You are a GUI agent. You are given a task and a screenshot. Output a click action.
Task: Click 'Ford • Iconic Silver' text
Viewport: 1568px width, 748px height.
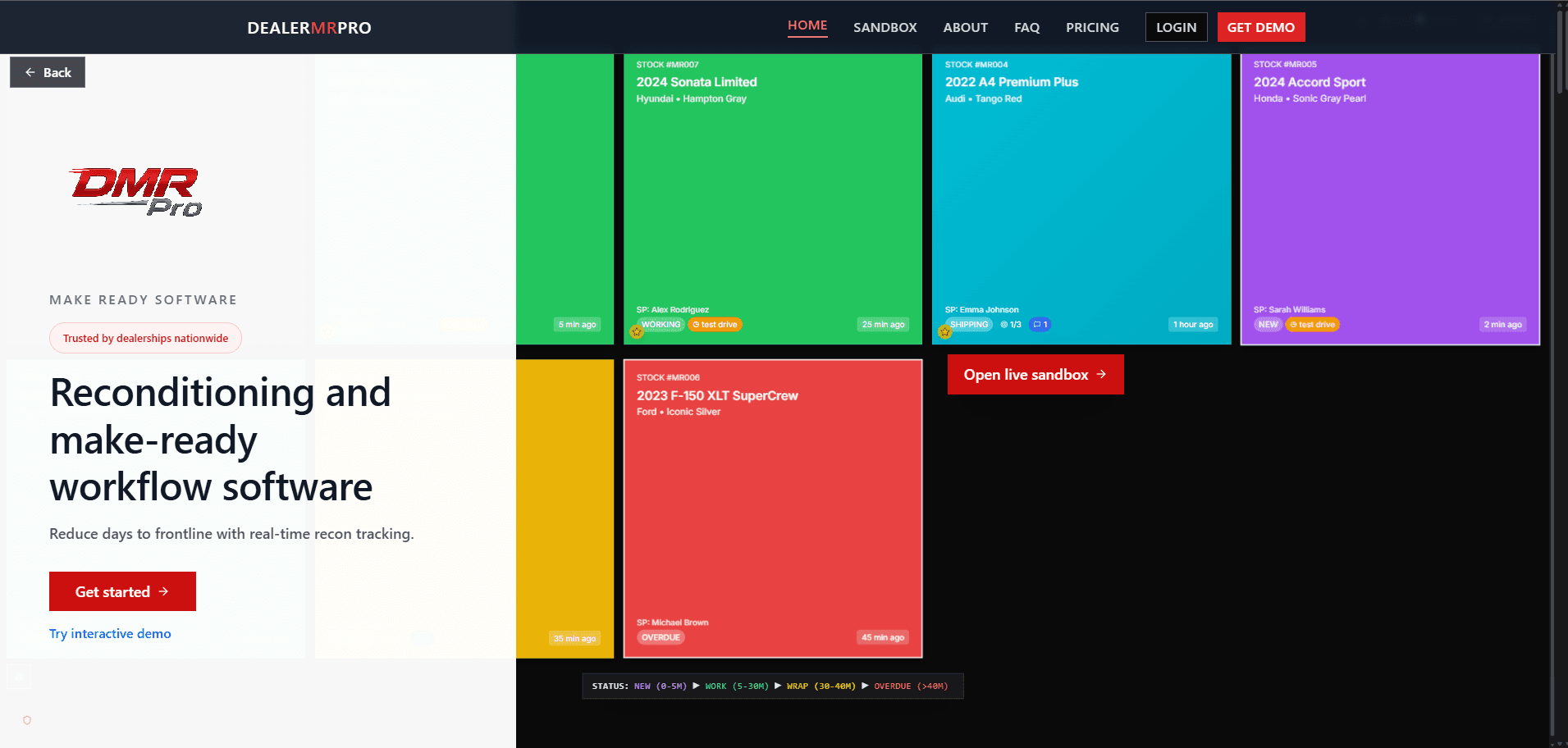679,412
